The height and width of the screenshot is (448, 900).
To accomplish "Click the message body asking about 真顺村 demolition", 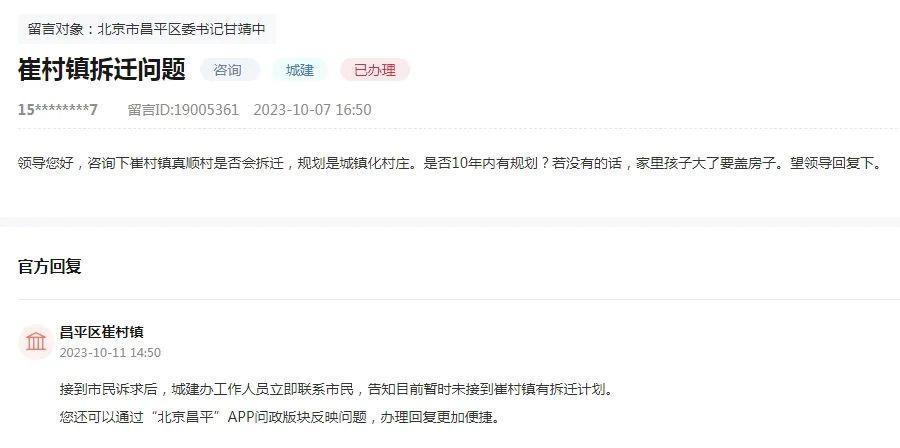I will 449,163.
